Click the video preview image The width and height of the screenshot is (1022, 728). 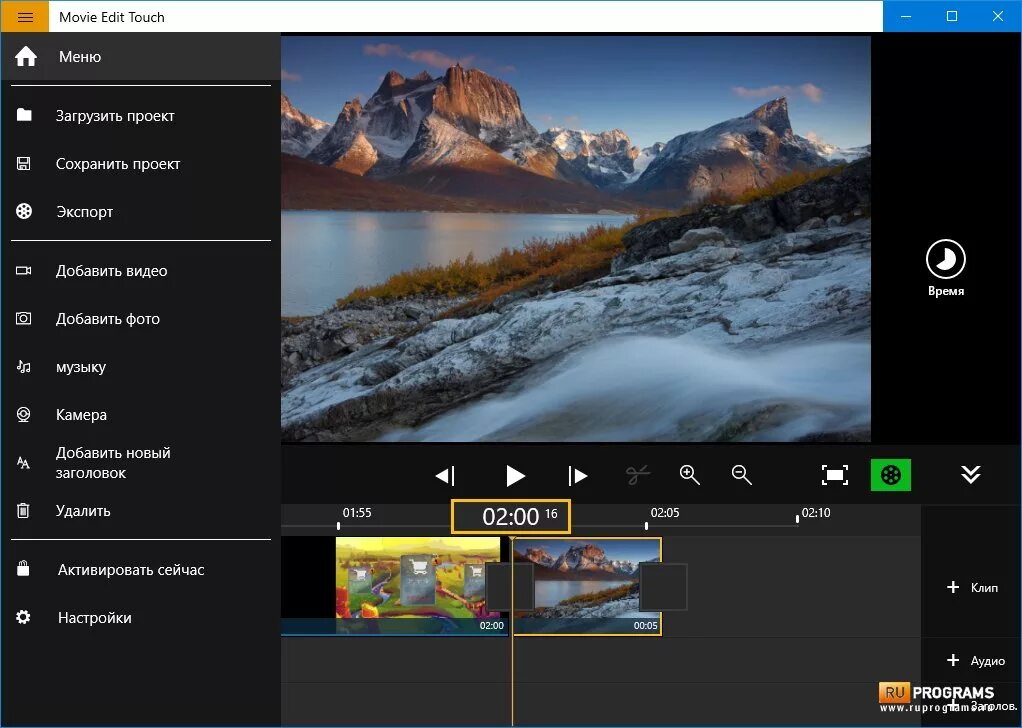(576, 239)
